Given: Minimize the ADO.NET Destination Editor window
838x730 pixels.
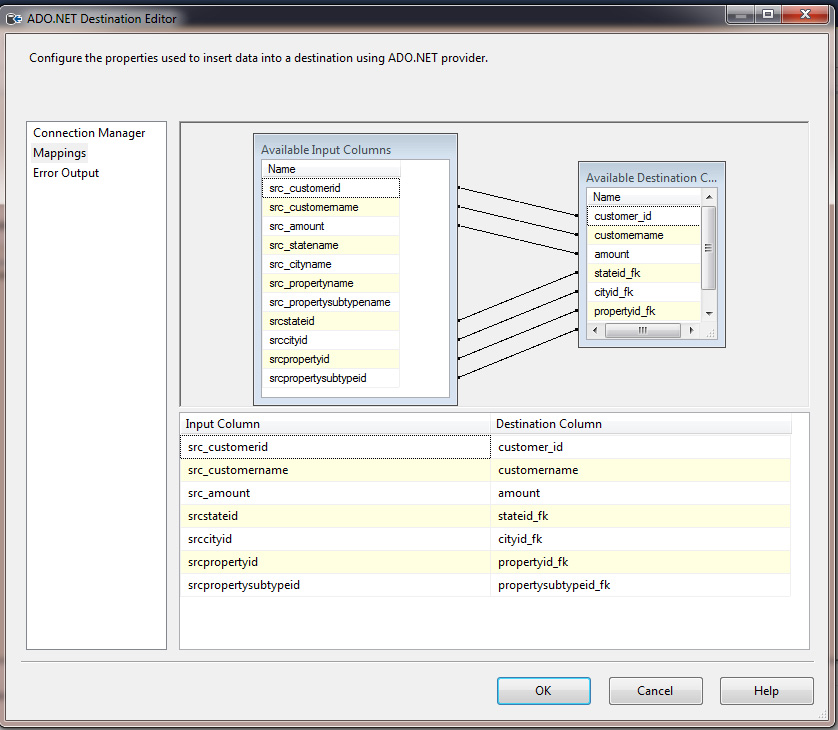Looking at the screenshot, I should click(x=741, y=15).
